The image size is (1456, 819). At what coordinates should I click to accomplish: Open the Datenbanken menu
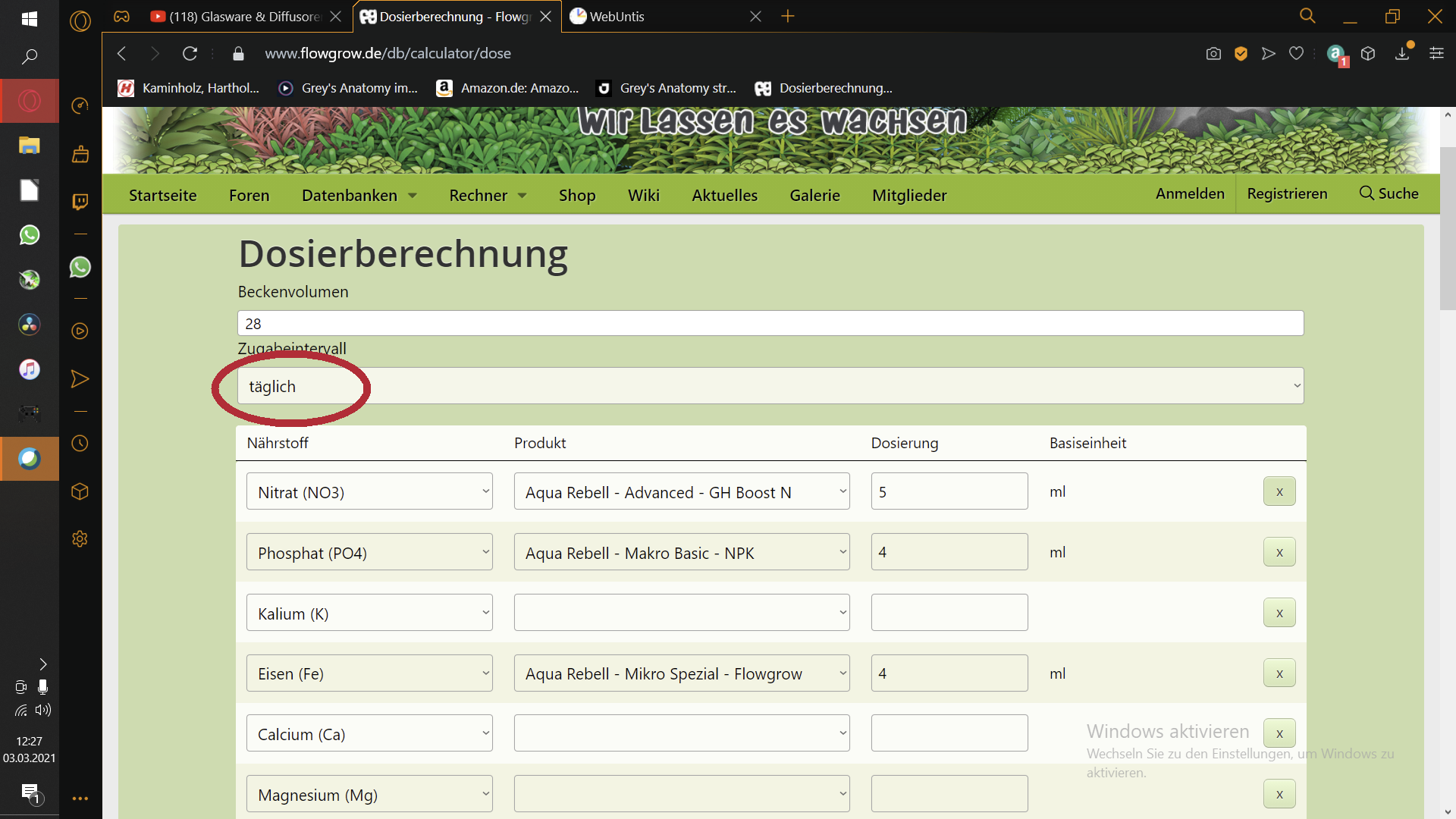click(x=359, y=195)
